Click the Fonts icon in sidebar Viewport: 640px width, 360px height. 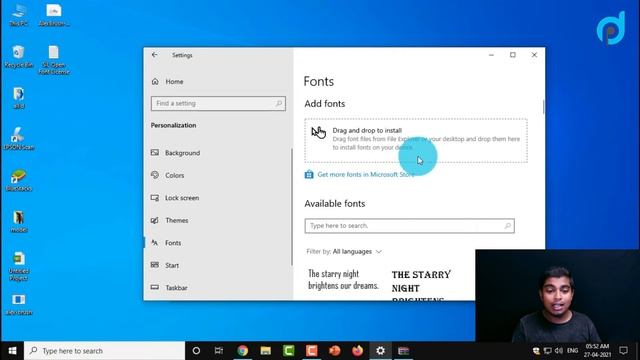pyautogui.click(x=155, y=242)
